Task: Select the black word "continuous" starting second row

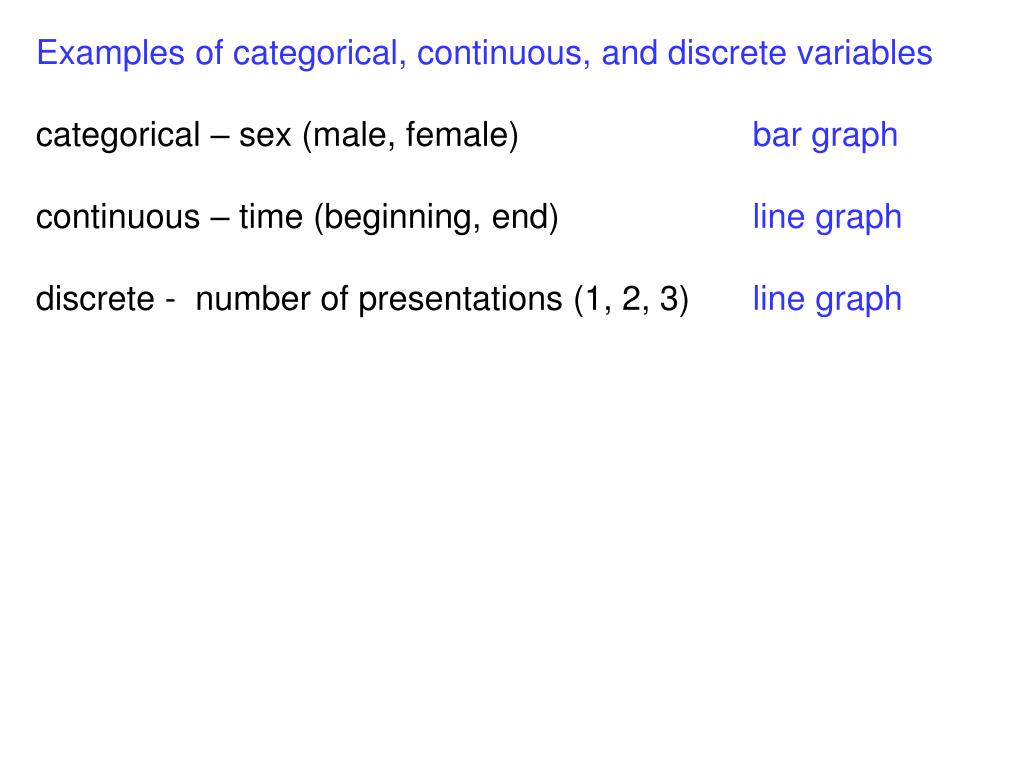Action: (118, 217)
